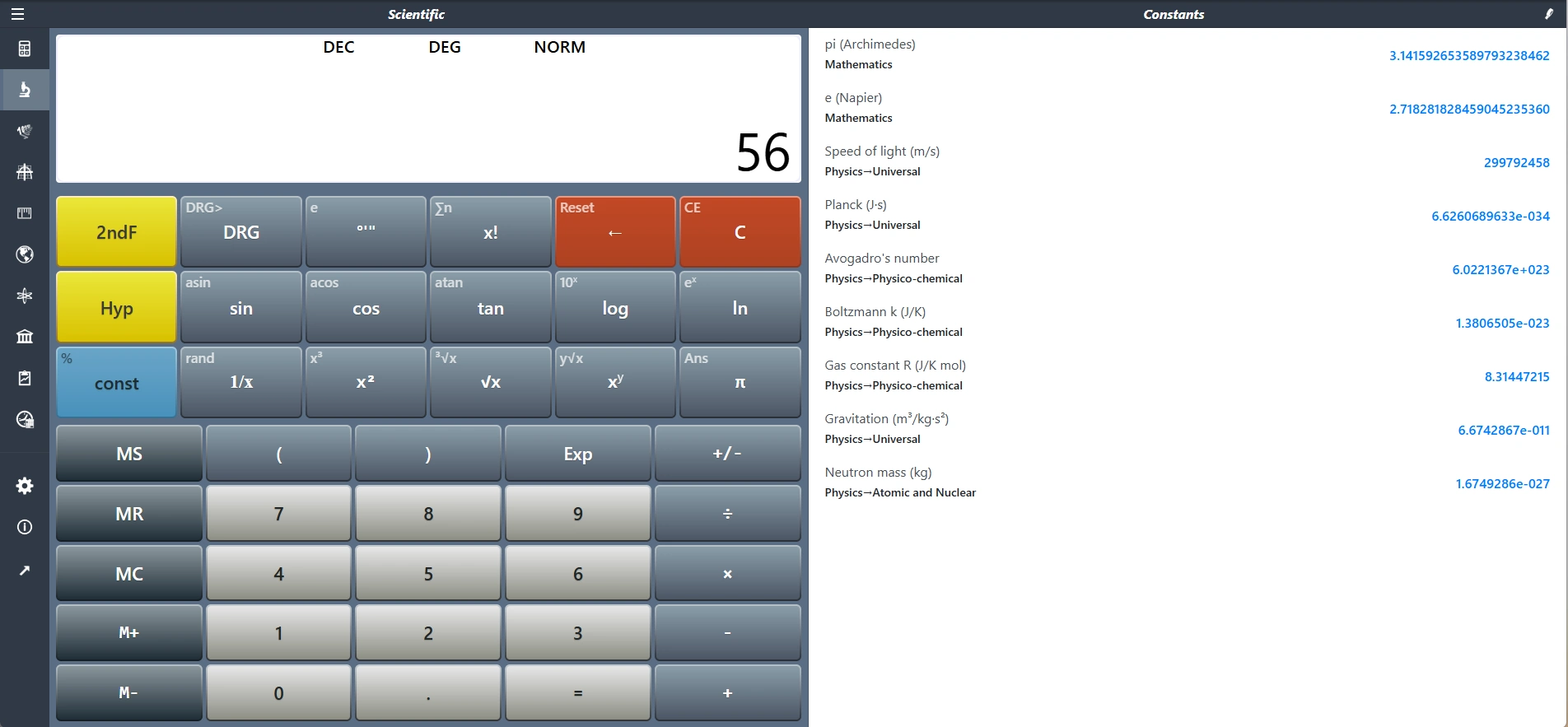Click the π key
Image resolution: width=1568 pixels, height=727 pixels.
point(740,382)
